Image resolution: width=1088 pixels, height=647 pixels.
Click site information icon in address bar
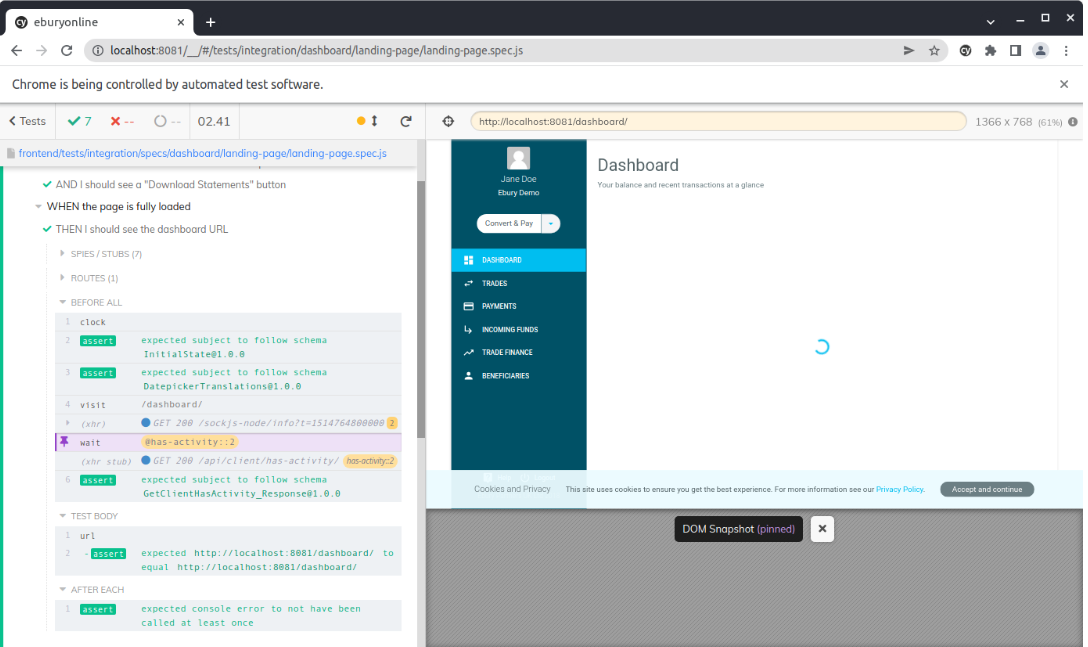coord(98,51)
